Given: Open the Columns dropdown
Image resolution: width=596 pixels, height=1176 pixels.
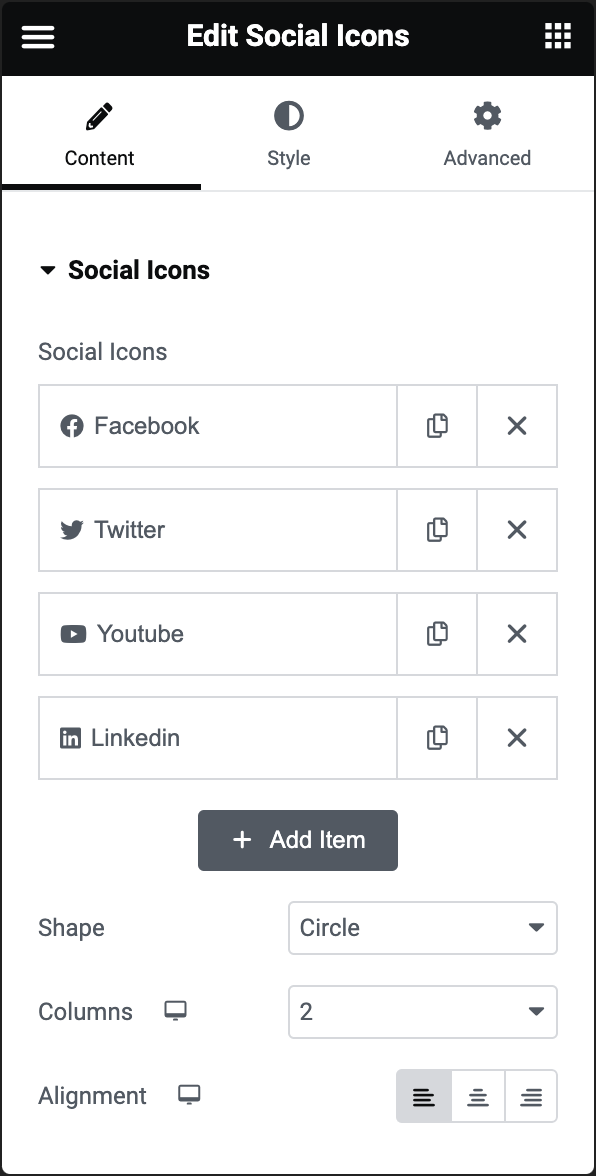Looking at the screenshot, I should 422,1012.
